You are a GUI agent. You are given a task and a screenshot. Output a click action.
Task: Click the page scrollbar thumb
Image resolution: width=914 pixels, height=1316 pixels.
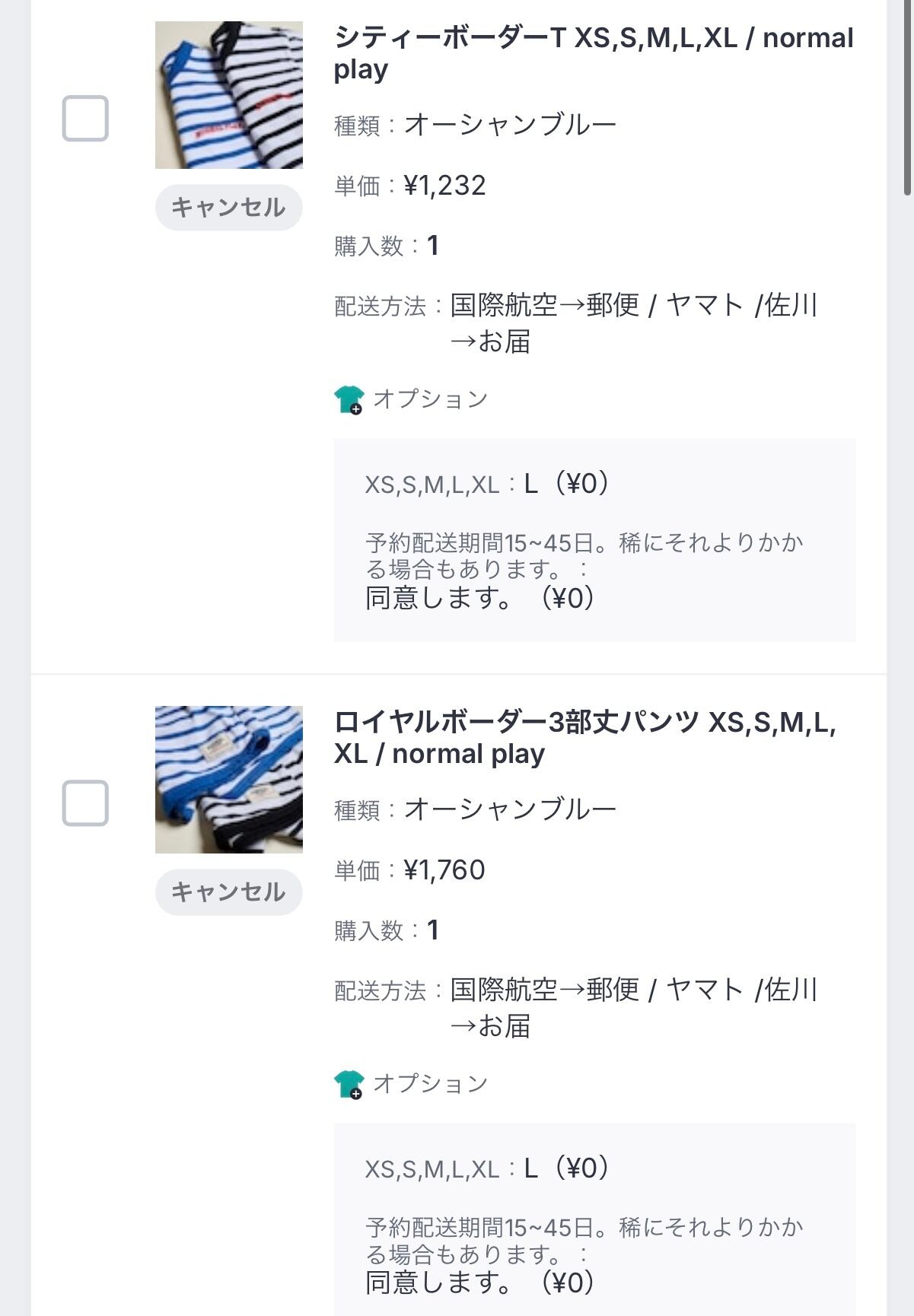pos(907,95)
